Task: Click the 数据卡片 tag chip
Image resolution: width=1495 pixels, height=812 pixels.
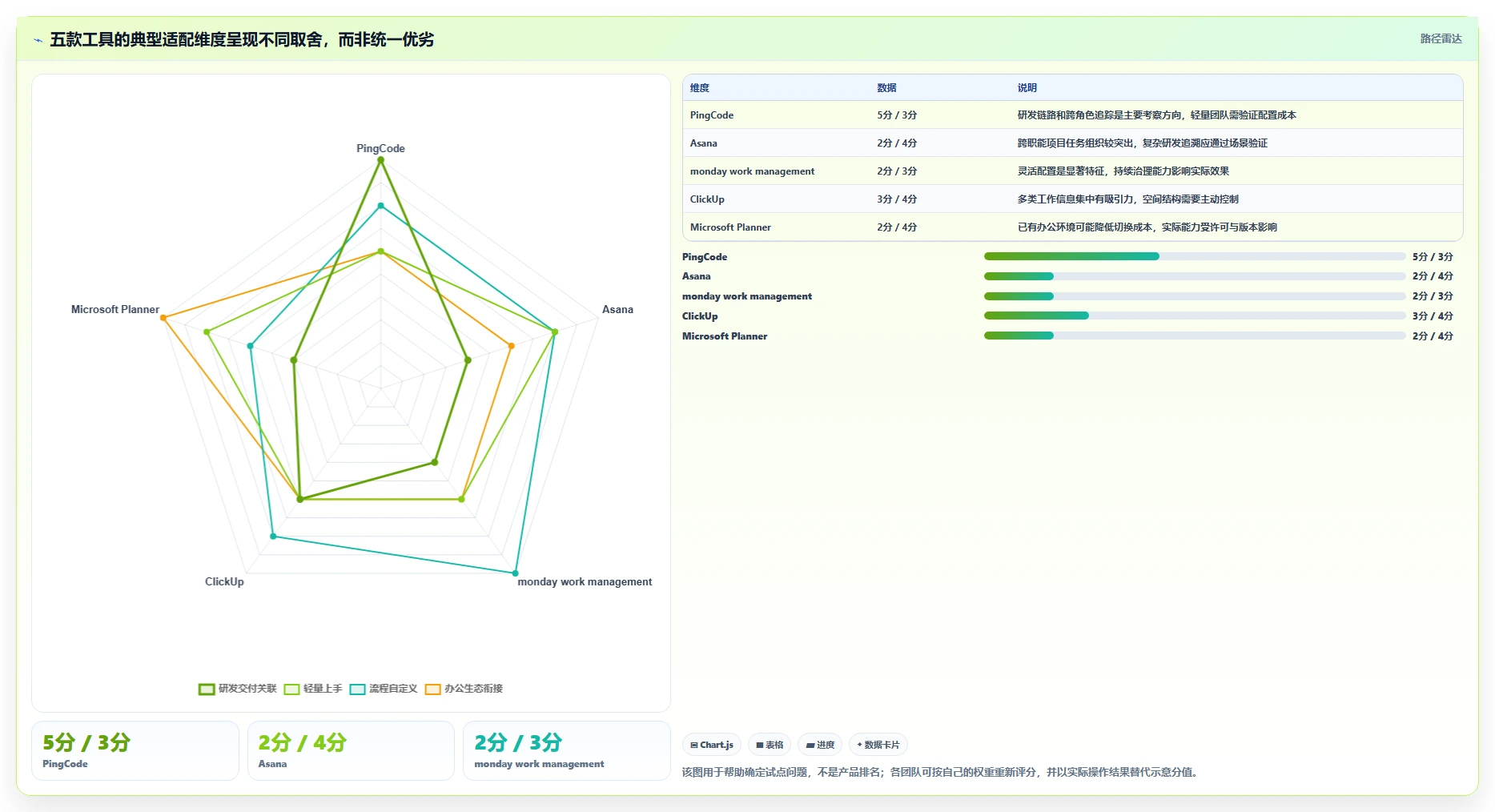Action: click(x=878, y=745)
